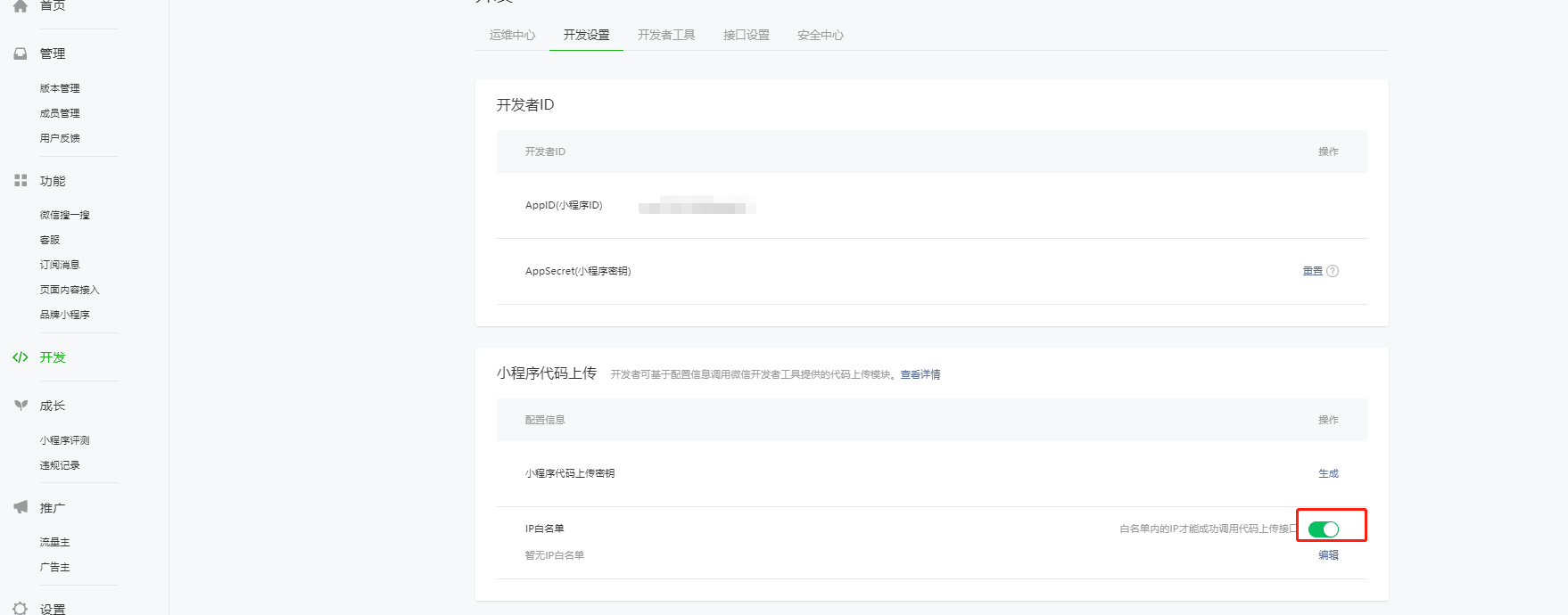Open the 开发者工具 tab

pos(666,35)
